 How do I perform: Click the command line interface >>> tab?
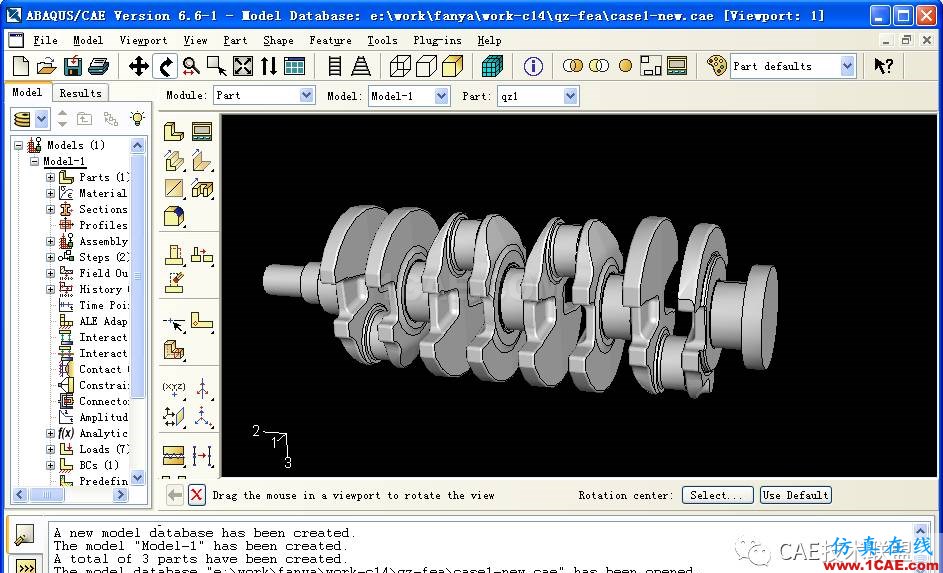[x=26, y=566]
